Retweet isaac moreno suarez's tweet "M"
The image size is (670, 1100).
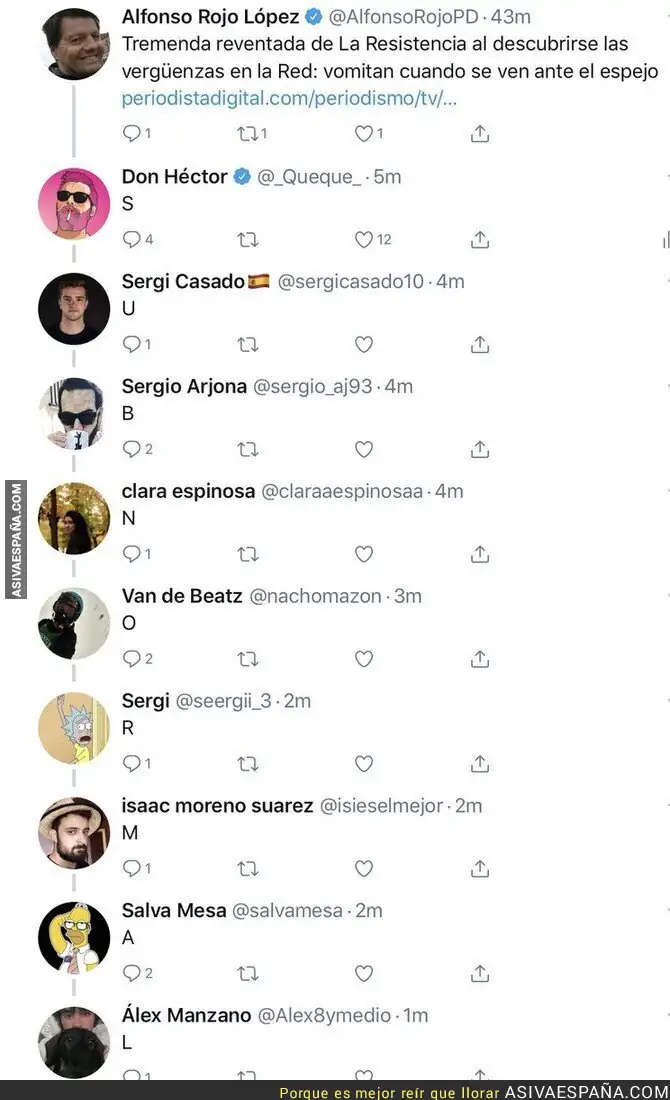pos(248,869)
